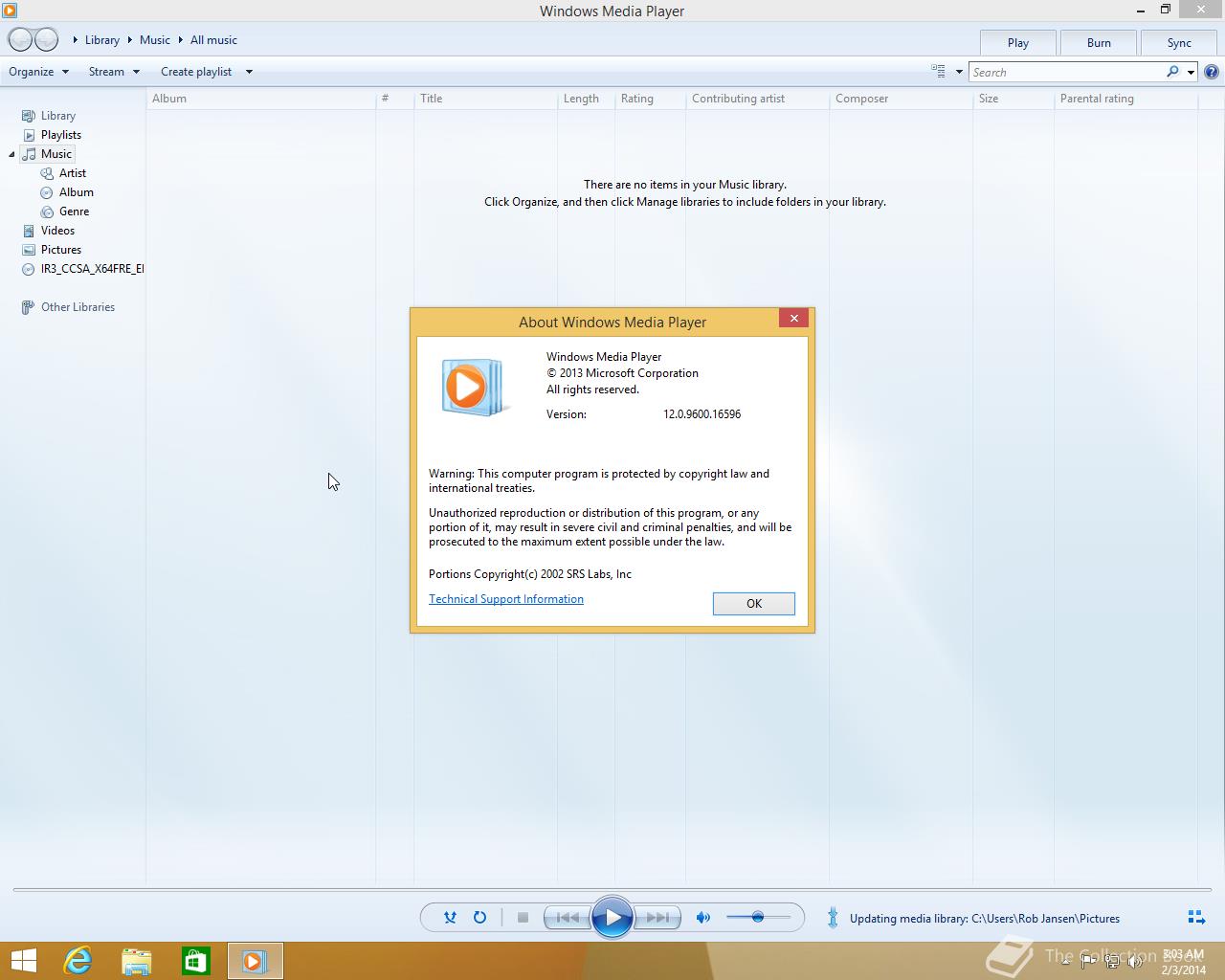
Task: Click the Back navigation arrow
Action: [20, 39]
